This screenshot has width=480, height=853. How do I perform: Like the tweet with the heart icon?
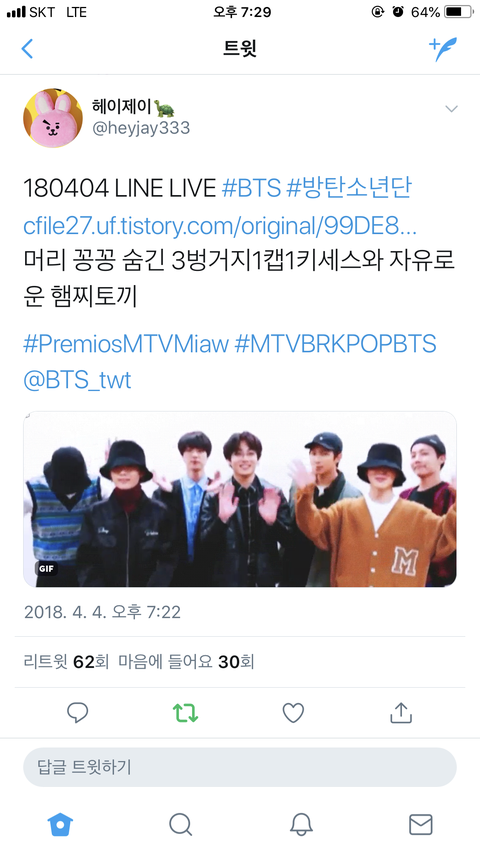pyautogui.click(x=293, y=713)
